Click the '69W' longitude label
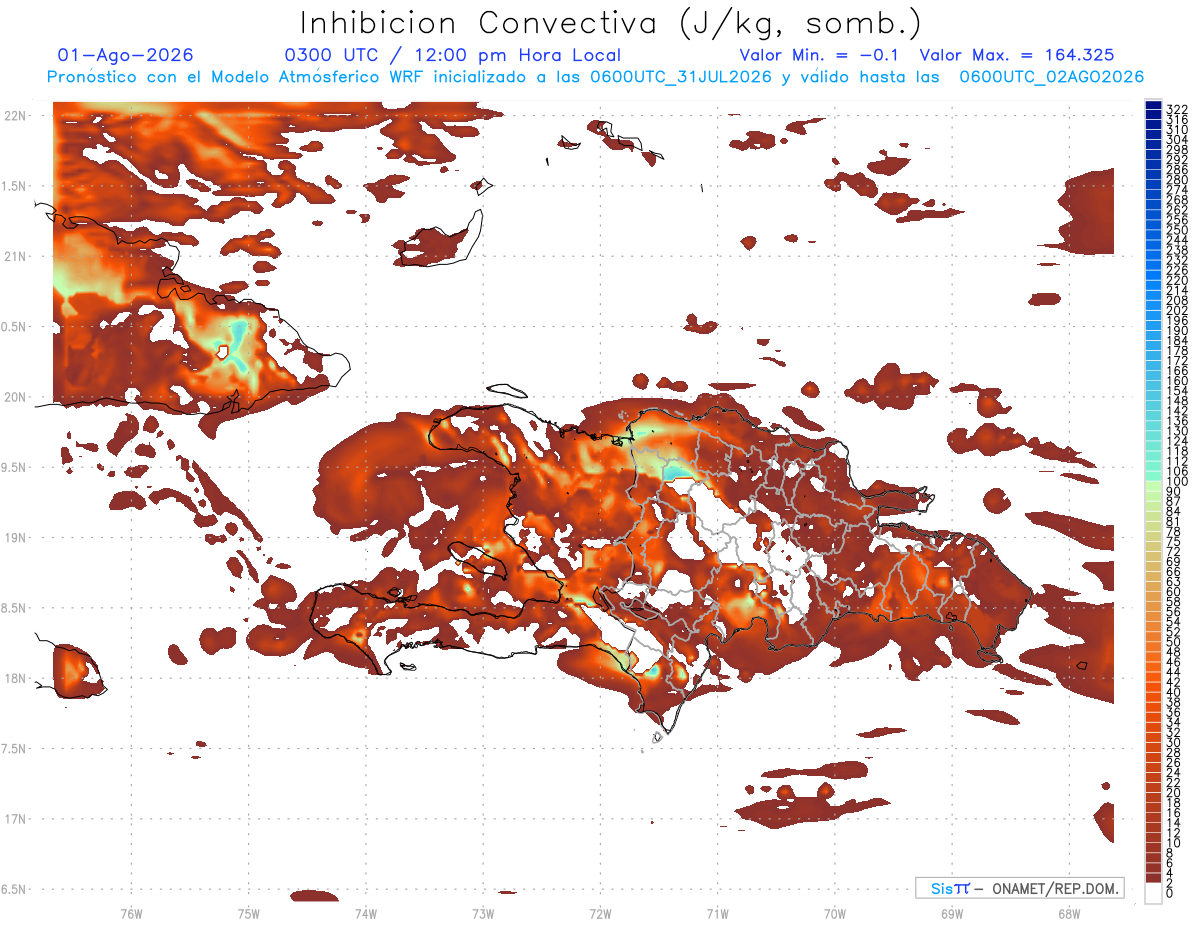Screen dimensions: 1200x927 (952, 913)
